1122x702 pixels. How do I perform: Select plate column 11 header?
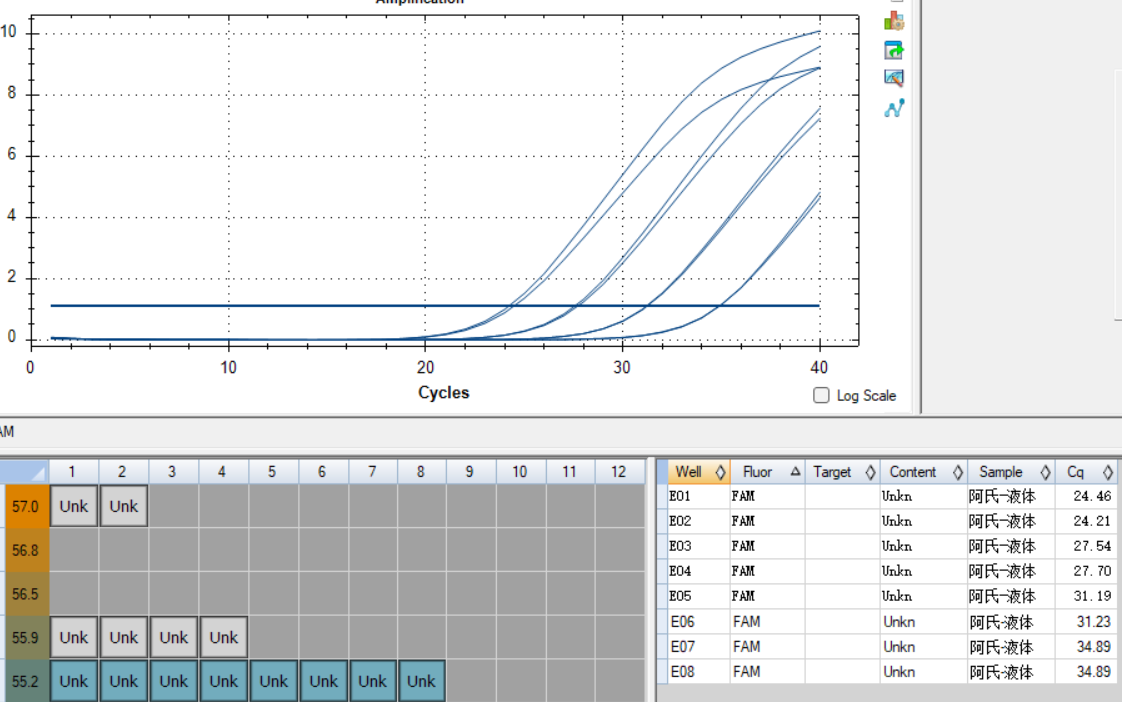pos(570,472)
